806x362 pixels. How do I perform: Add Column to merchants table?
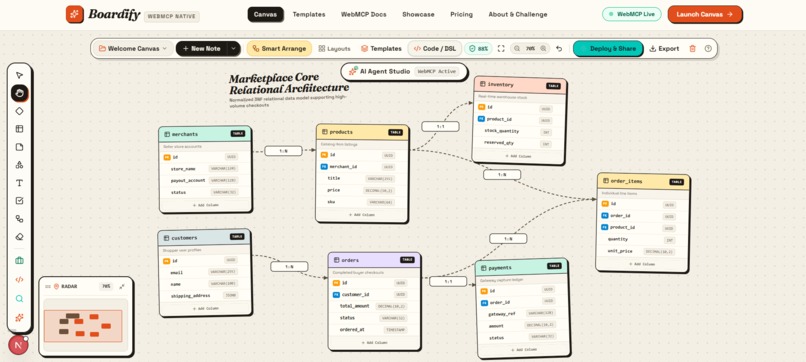click(x=205, y=205)
